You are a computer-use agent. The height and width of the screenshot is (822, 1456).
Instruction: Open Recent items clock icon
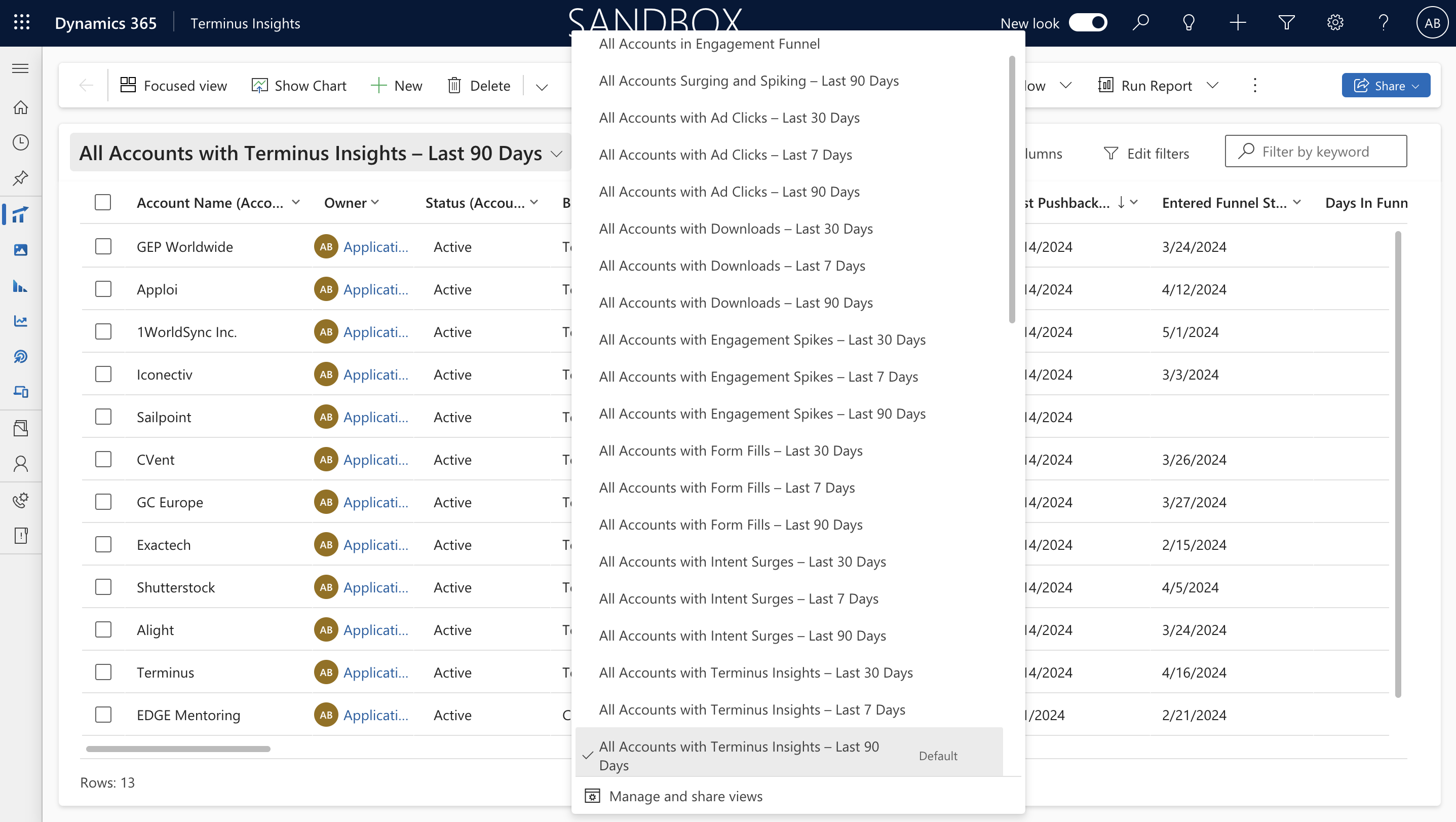(x=20, y=142)
